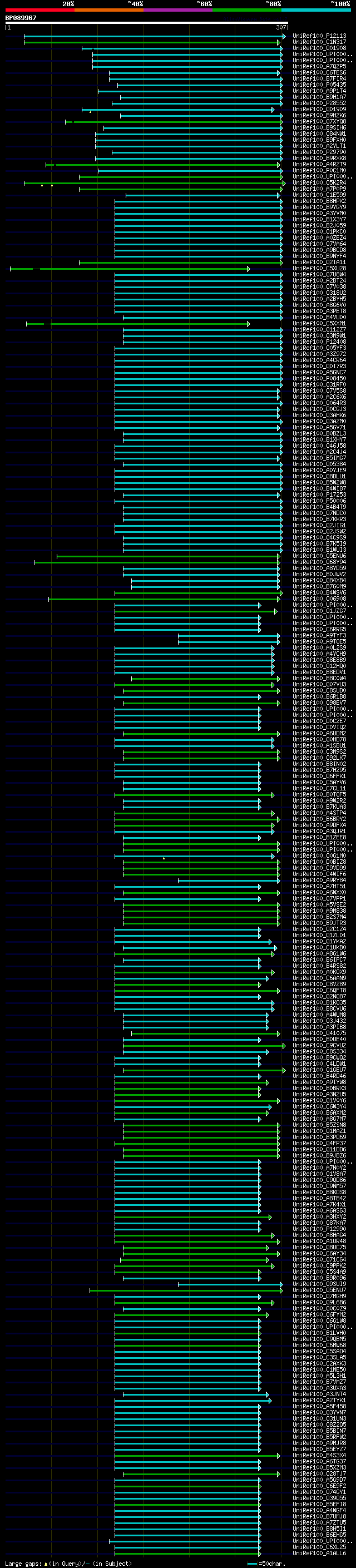The image size is (356, 1568).
Task: Click the UniRef100_C1E599 label
Action: point(319,195)
